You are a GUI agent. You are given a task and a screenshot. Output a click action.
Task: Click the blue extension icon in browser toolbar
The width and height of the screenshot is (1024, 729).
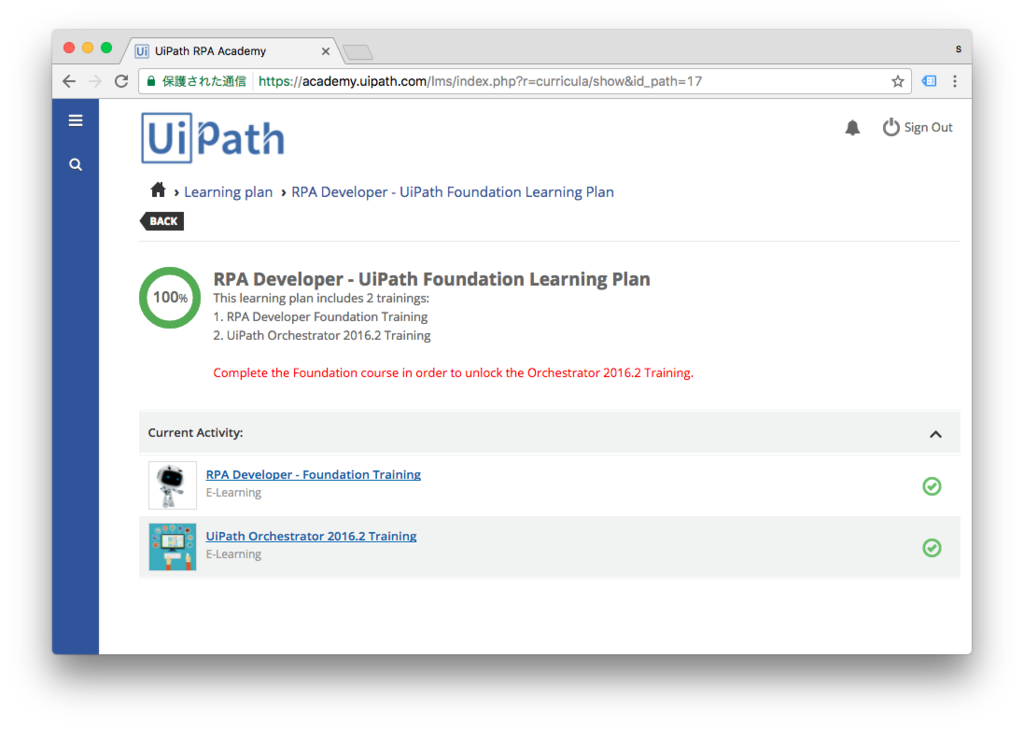tap(930, 81)
